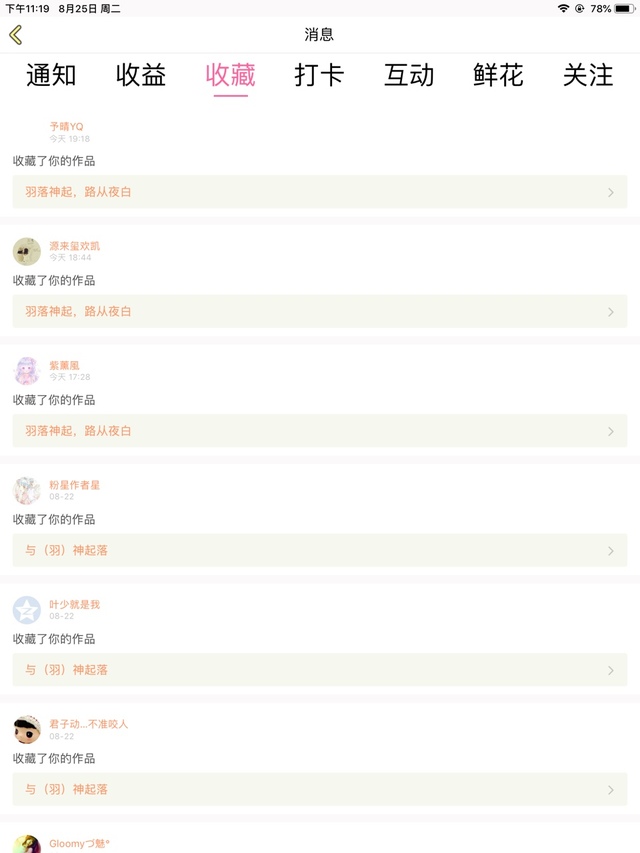This screenshot has height=853, width=640.
Task: Tap the battery status icon
Action: pyautogui.click(x=625, y=8)
